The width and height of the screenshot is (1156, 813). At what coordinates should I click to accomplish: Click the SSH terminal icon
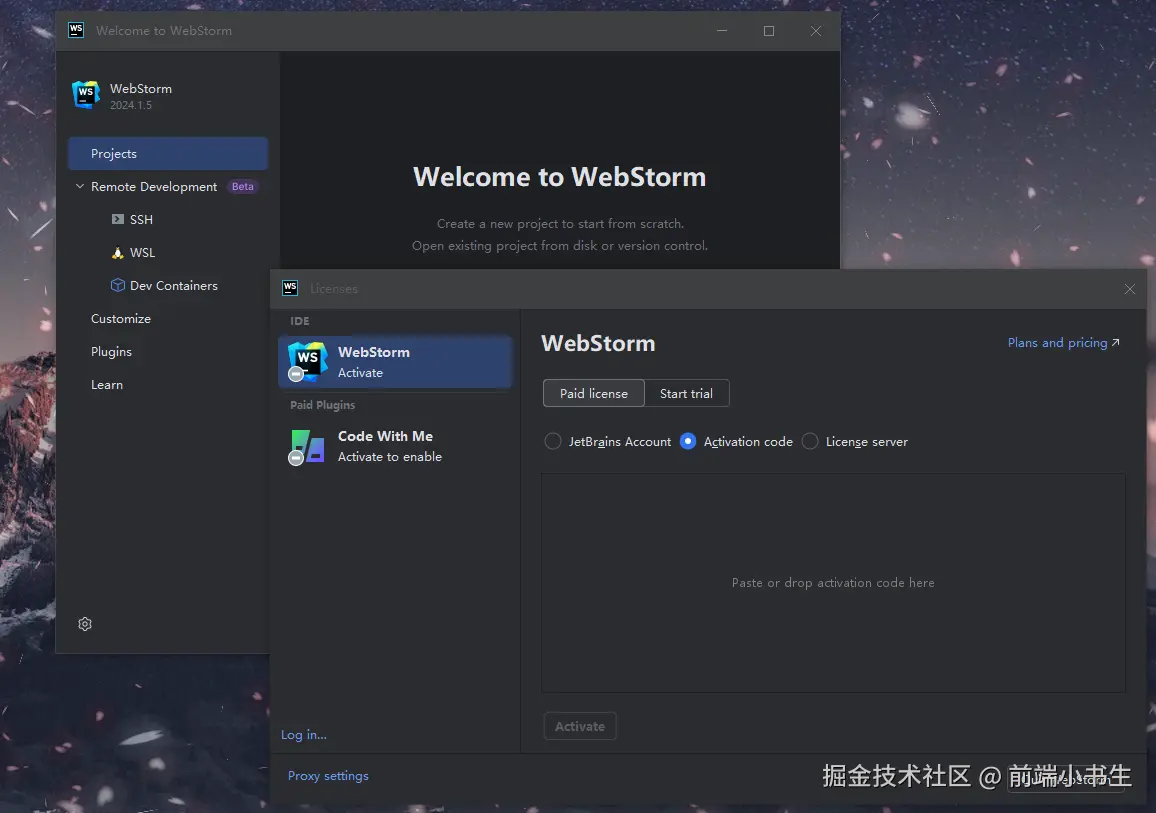point(117,219)
